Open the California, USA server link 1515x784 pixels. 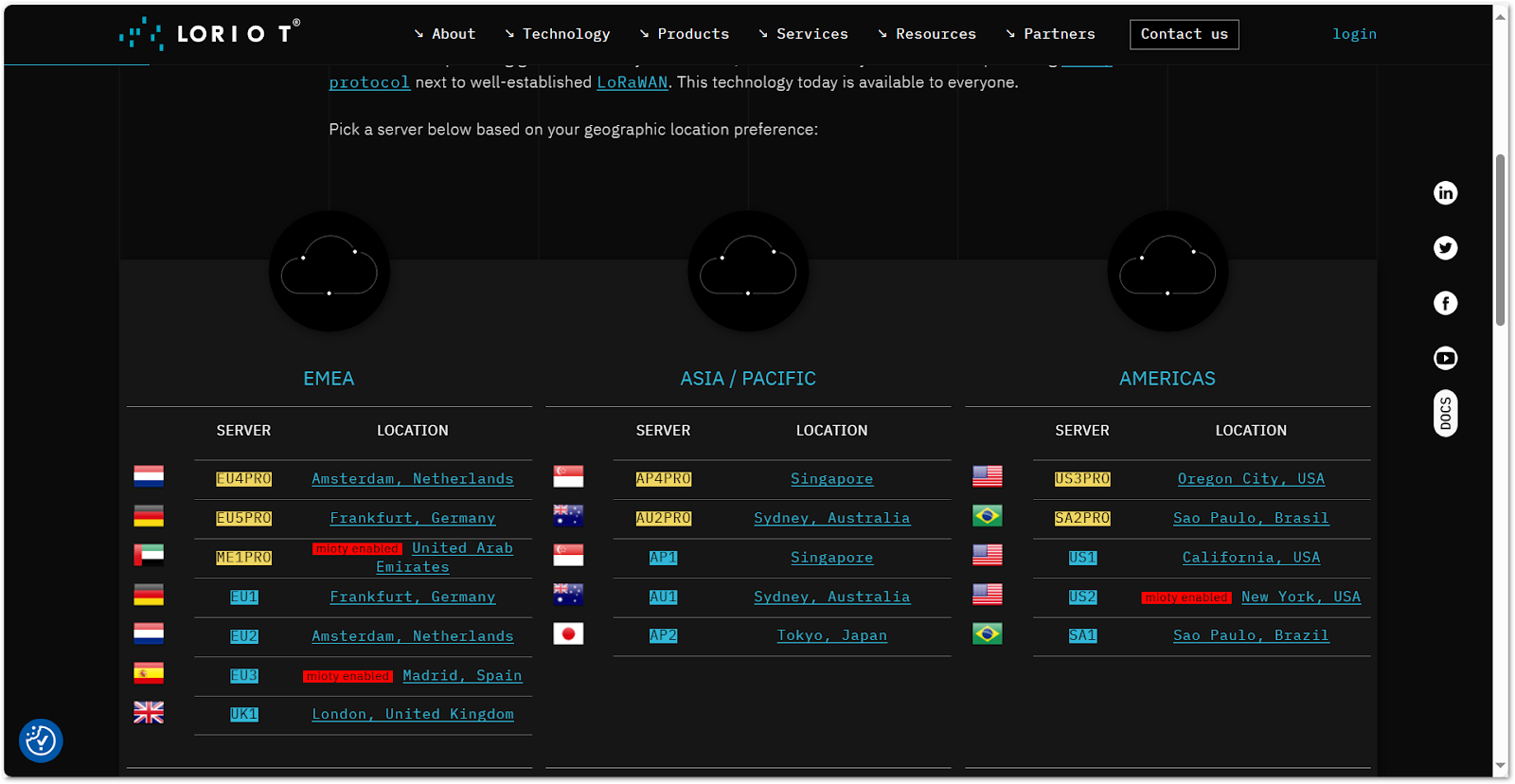[1251, 558]
